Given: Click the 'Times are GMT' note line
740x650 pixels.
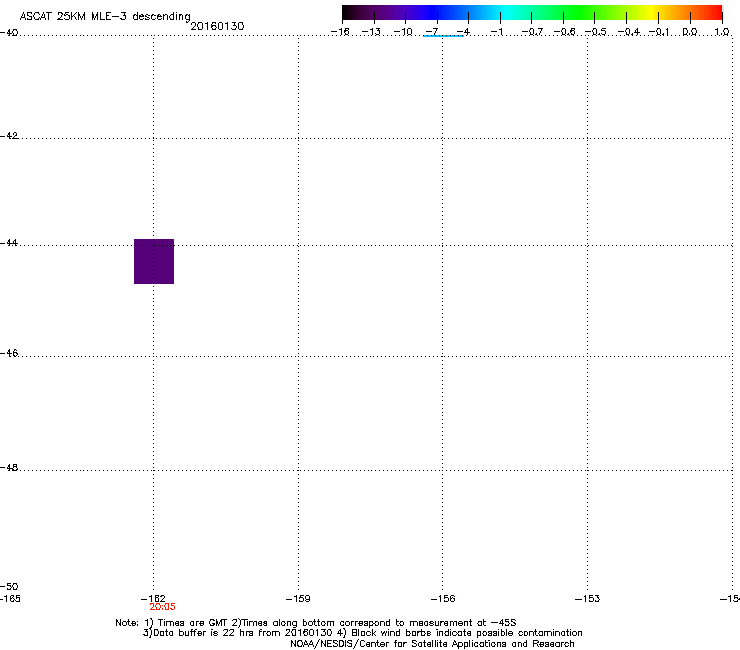Looking at the screenshot, I should (315, 623).
